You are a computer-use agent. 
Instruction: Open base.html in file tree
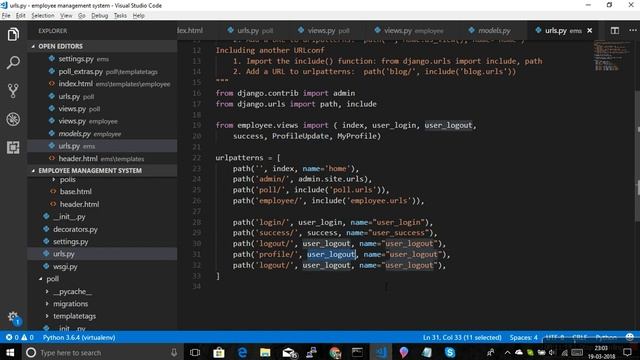tap(102, 191)
